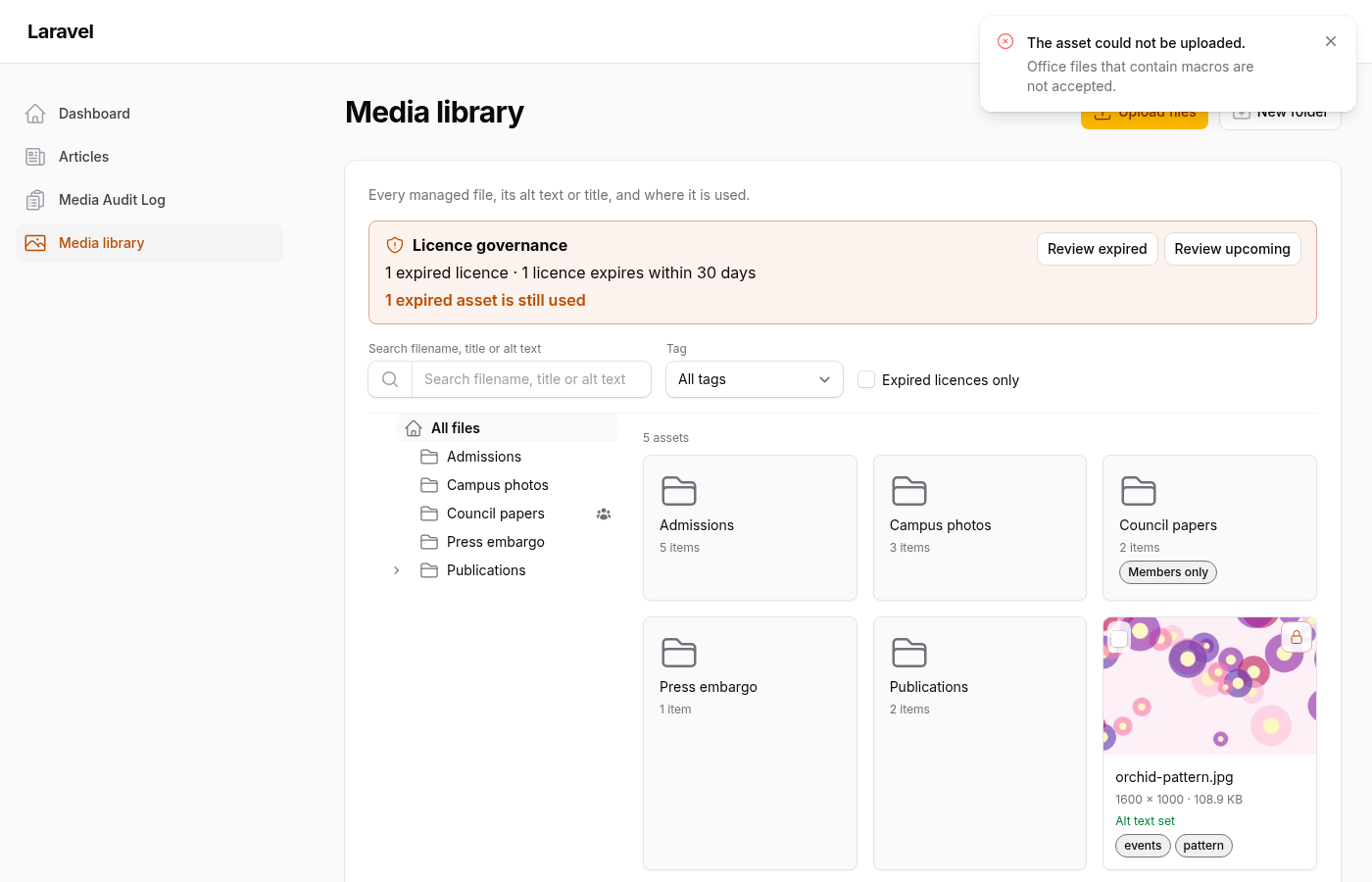Open Media Audit Log page
The height and width of the screenshot is (882, 1372).
coord(149,200)
